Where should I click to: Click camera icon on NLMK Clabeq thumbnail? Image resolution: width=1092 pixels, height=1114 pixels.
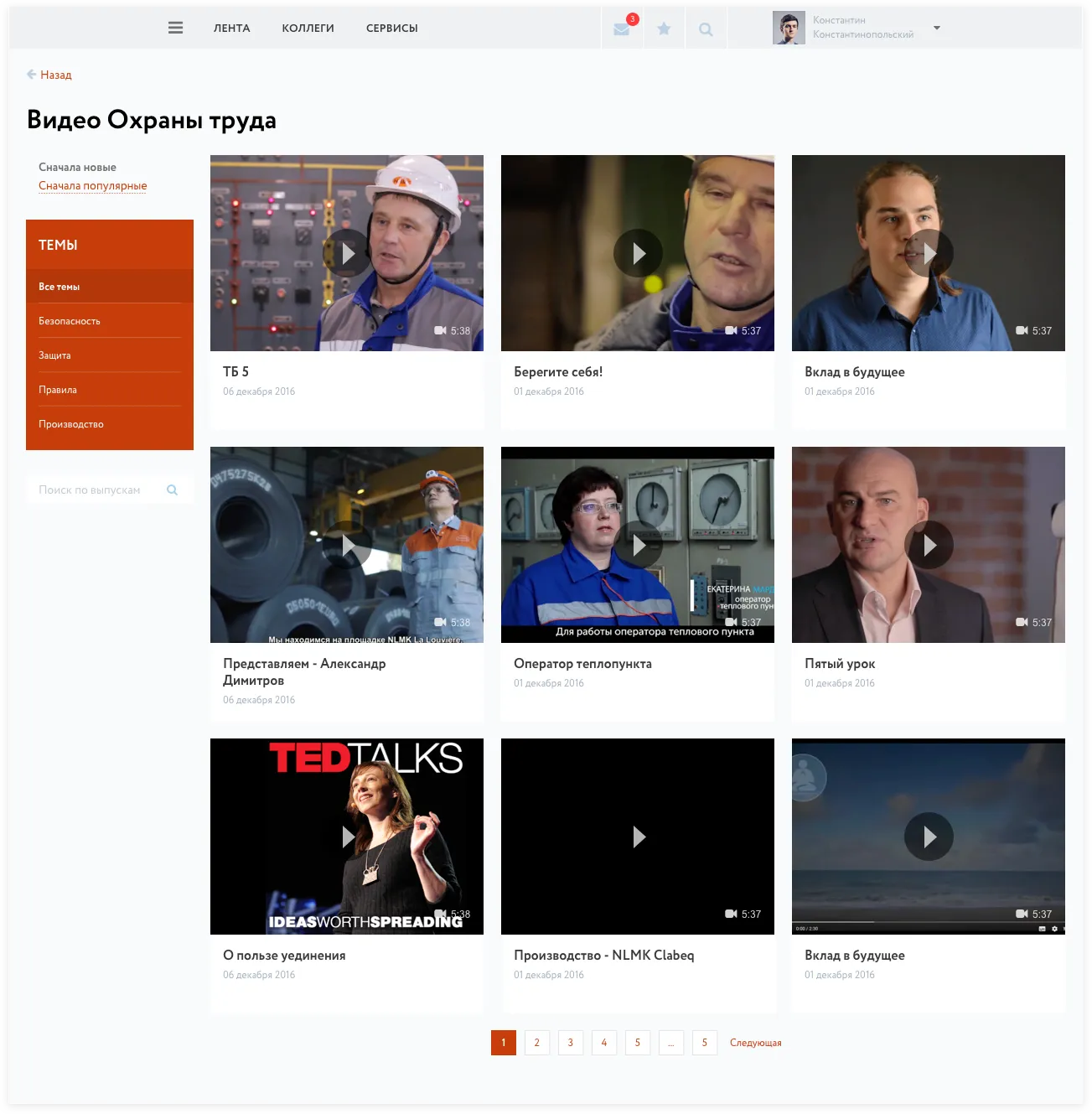tap(731, 914)
